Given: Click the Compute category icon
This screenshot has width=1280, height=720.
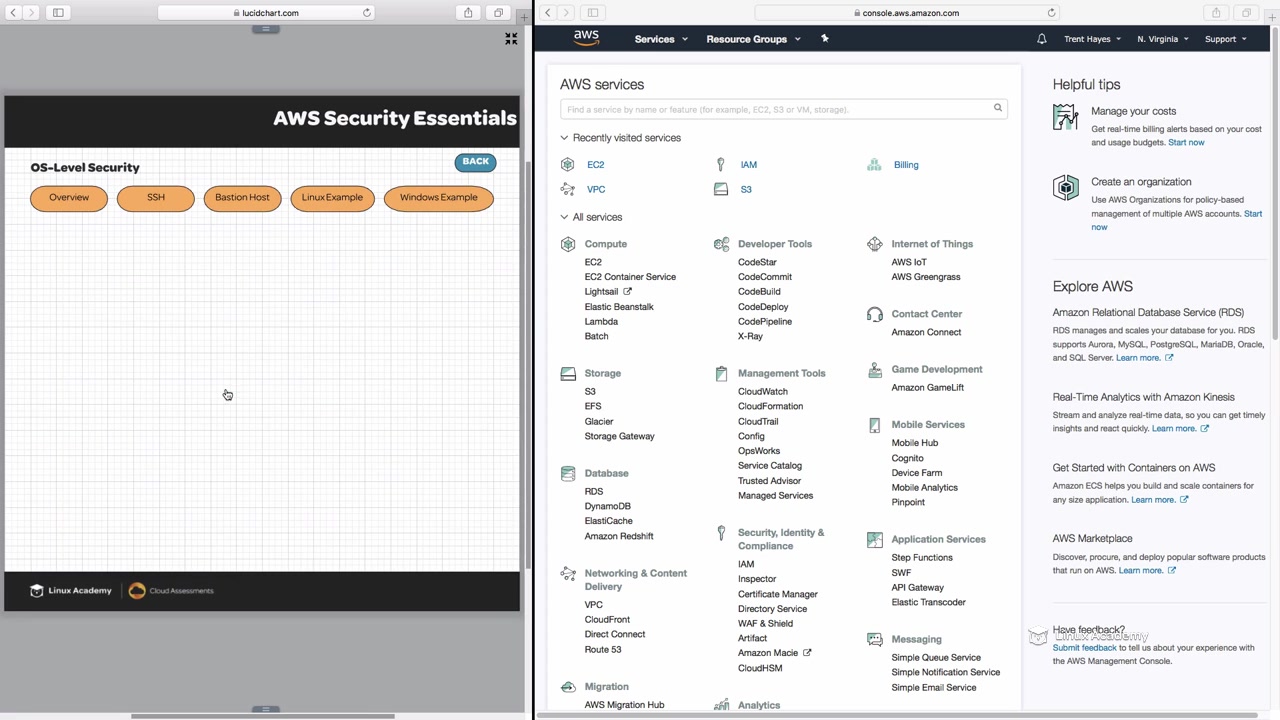Looking at the screenshot, I should [x=568, y=244].
